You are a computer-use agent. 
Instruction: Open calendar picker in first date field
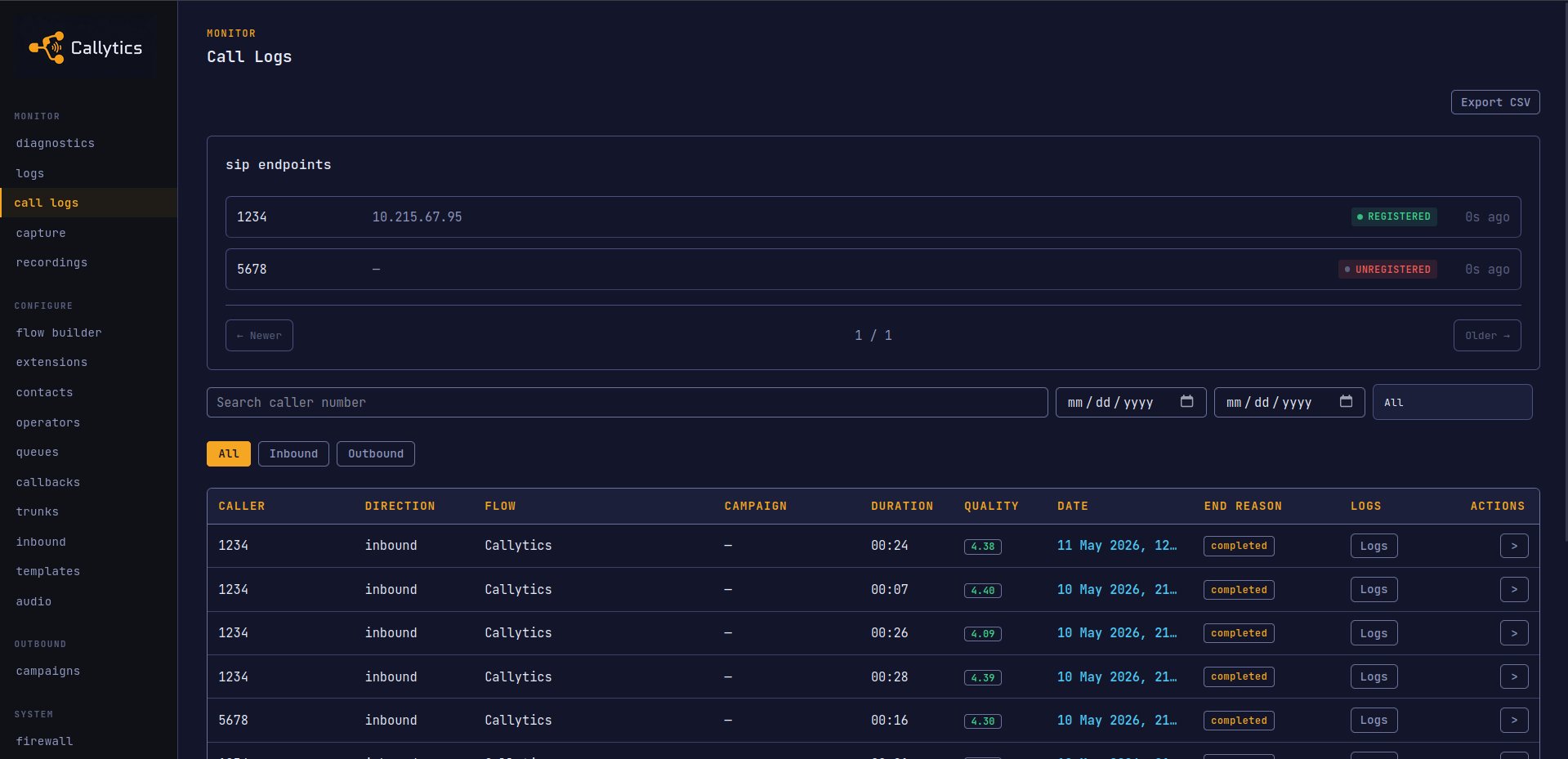(1186, 401)
